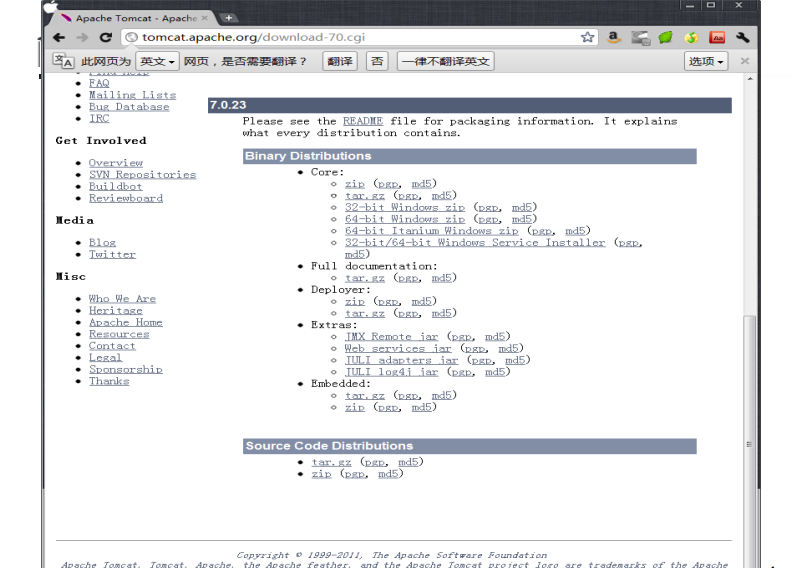Open the md5 link for 32-bit Windows zip
The height and width of the screenshot is (568, 795).
522,207
